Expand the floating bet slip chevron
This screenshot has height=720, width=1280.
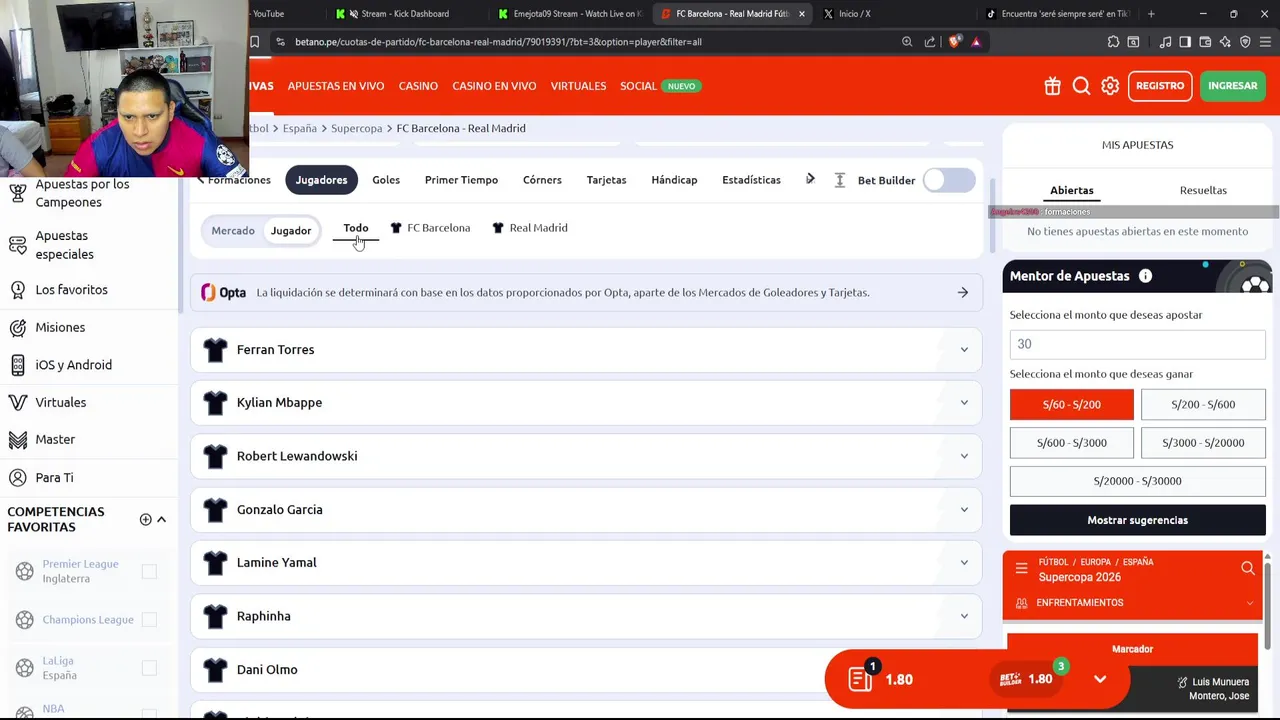click(1100, 679)
